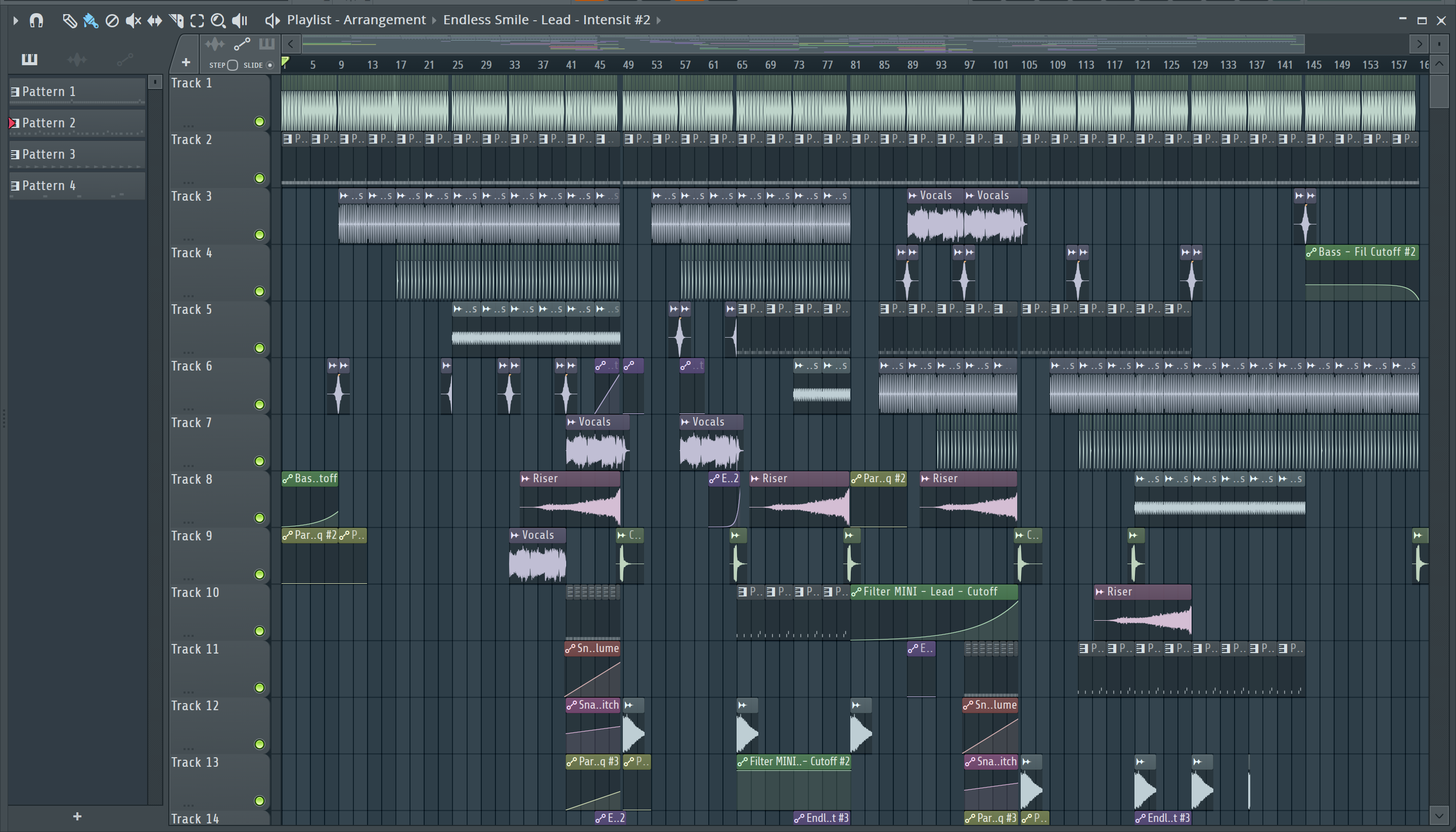Viewport: 1456px width, 832px height.
Task: Select the Paint brush tool
Action: point(90,21)
